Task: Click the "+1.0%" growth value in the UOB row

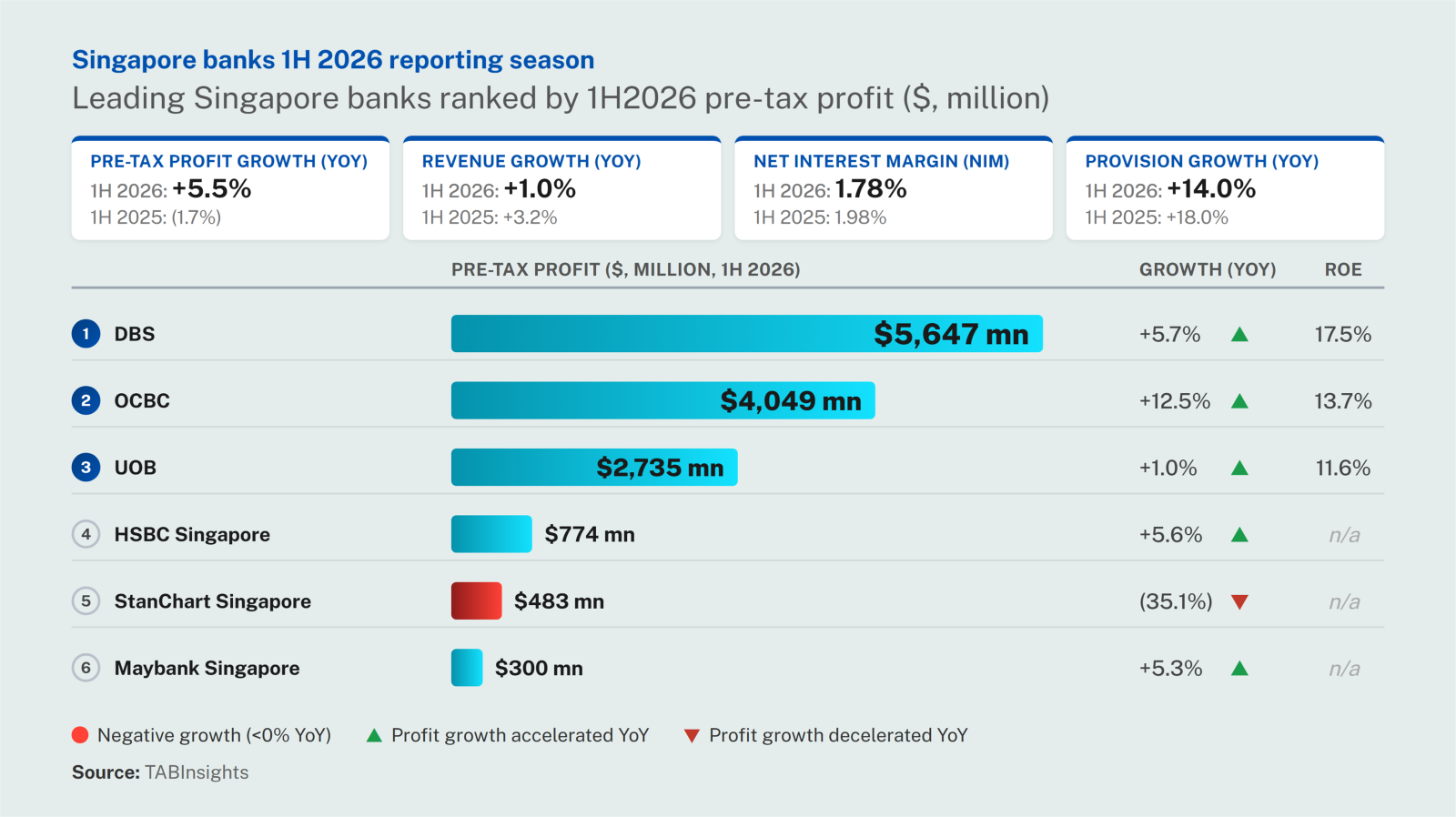Action: [x=1168, y=468]
